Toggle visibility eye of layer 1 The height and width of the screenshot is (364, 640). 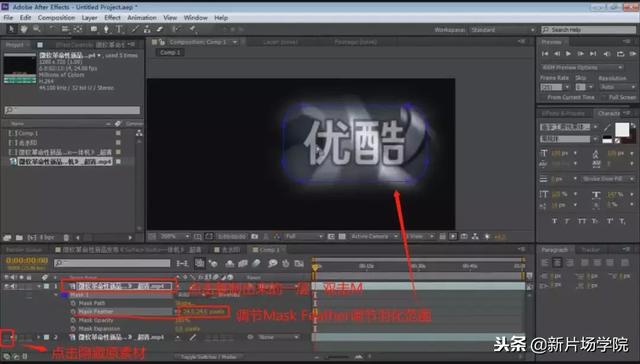(7, 286)
